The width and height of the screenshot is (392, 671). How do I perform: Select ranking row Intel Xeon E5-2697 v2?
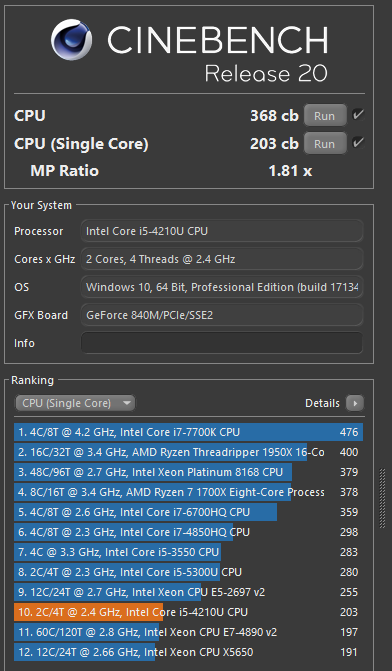(189, 592)
